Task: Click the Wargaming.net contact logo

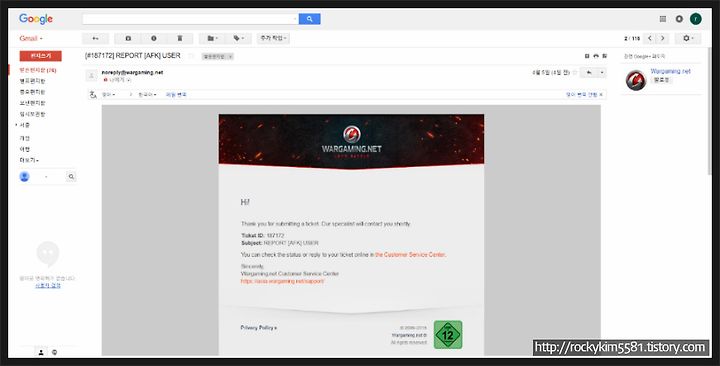Action: click(636, 80)
